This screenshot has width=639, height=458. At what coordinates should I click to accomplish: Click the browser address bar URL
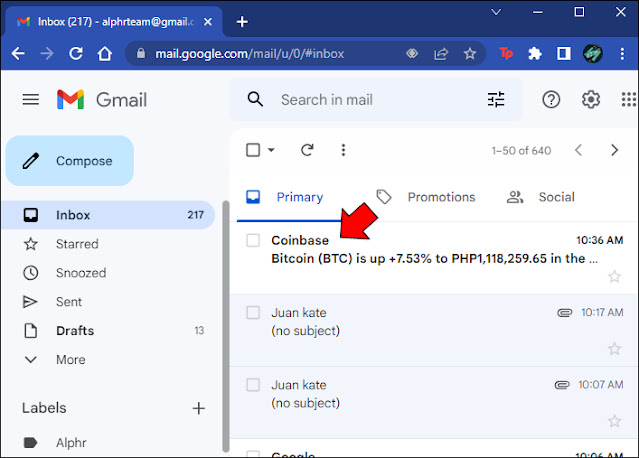[x=250, y=53]
